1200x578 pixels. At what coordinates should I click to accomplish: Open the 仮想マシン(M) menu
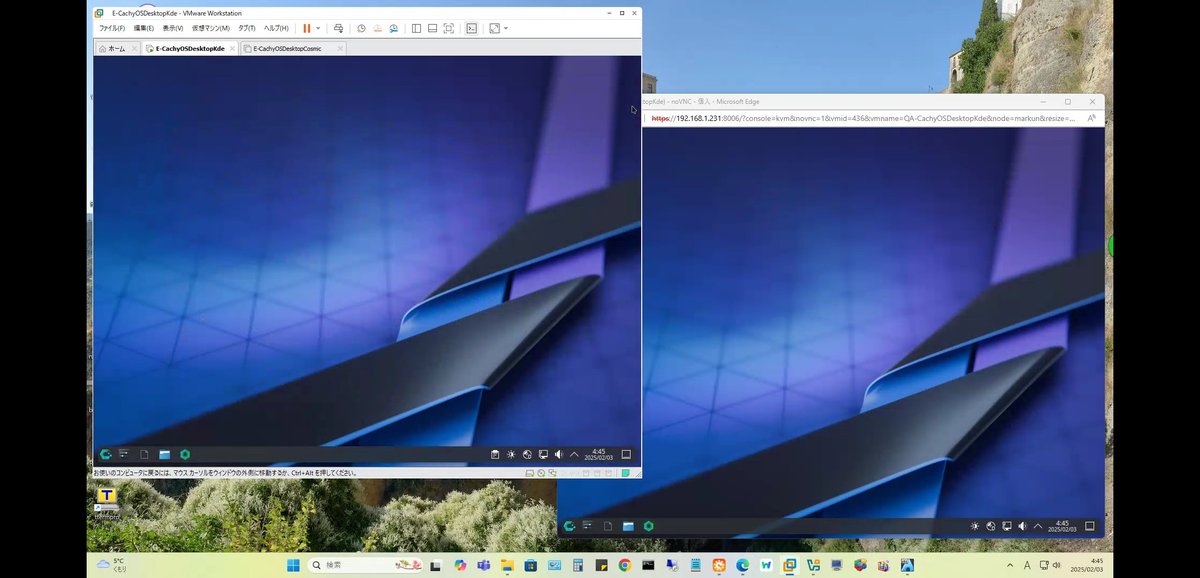(x=211, y=28)
